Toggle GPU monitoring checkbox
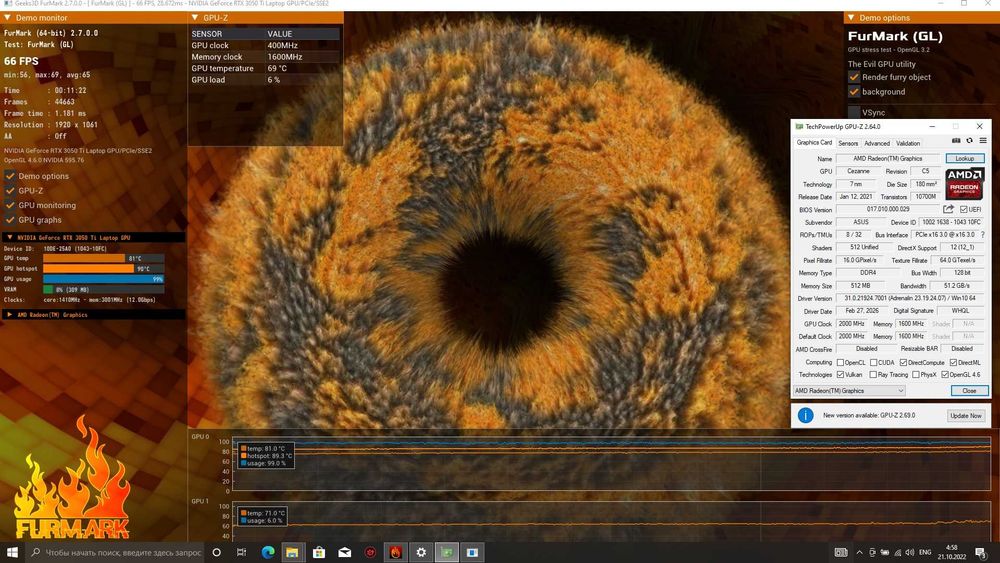The height and width of the screenshot is (563, 1000). 10,205
